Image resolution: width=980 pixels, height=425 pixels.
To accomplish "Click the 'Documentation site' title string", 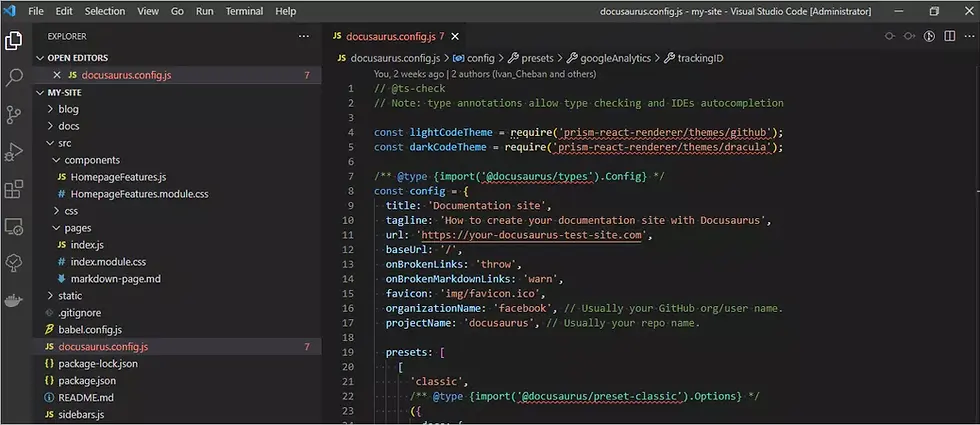I will click(x=488, y=206).
